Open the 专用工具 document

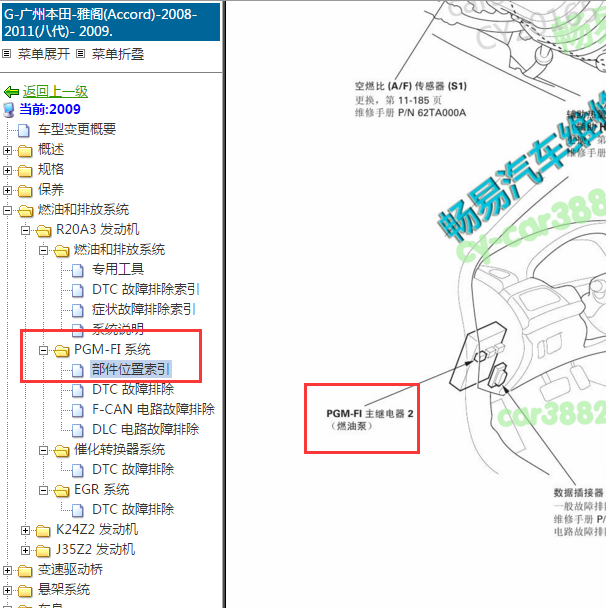pyautogui.click(x=118, y=269)
